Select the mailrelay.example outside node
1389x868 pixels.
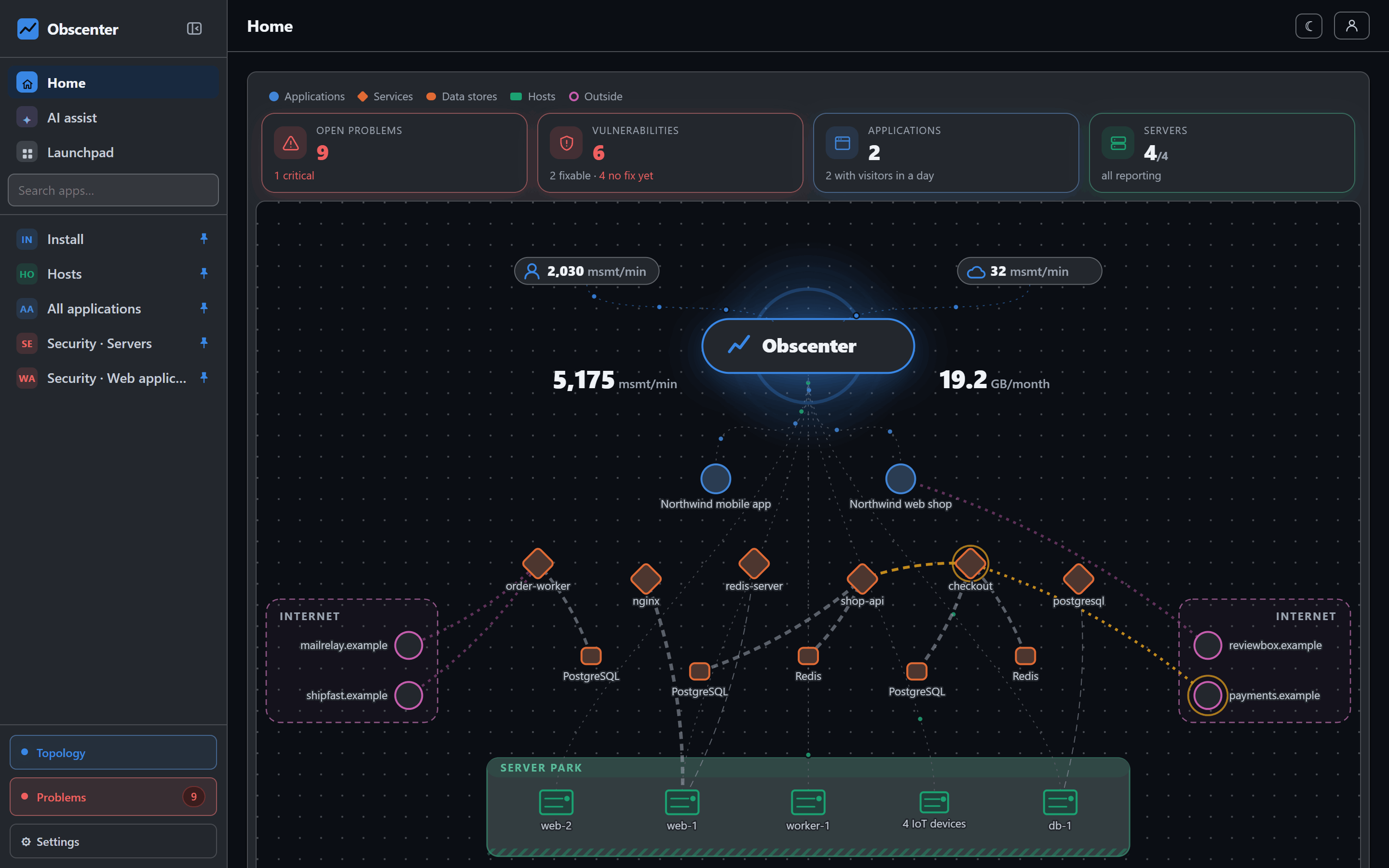point(409,645)
